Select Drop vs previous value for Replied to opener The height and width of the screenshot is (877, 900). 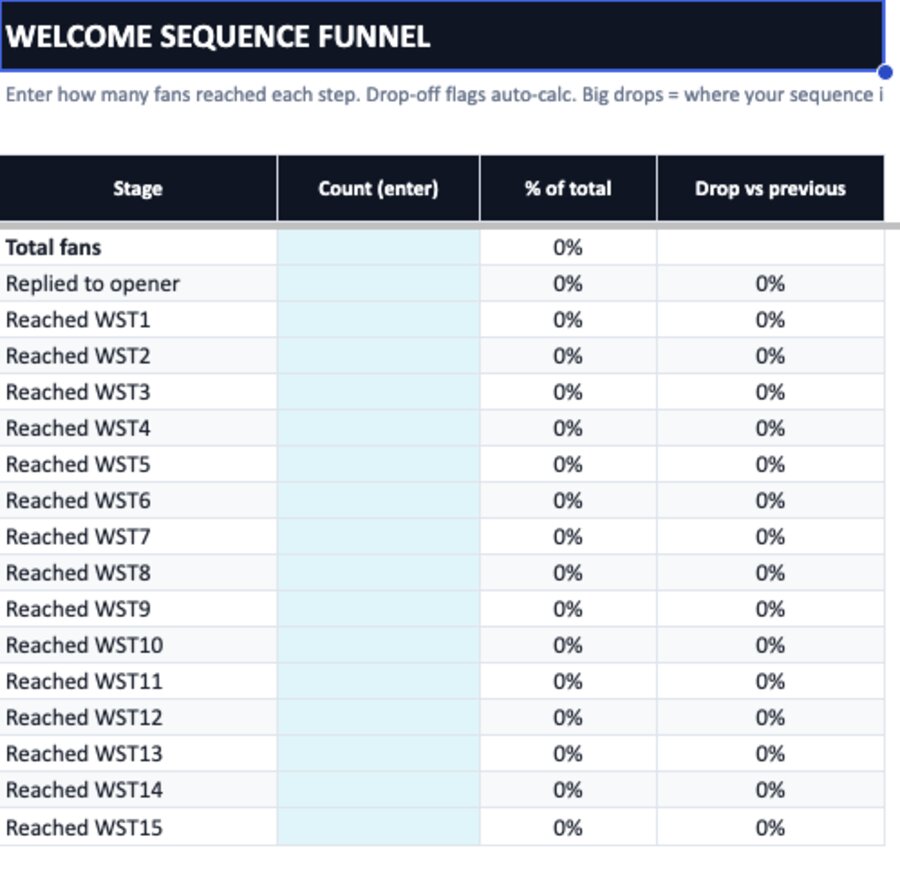click(770, 284)
